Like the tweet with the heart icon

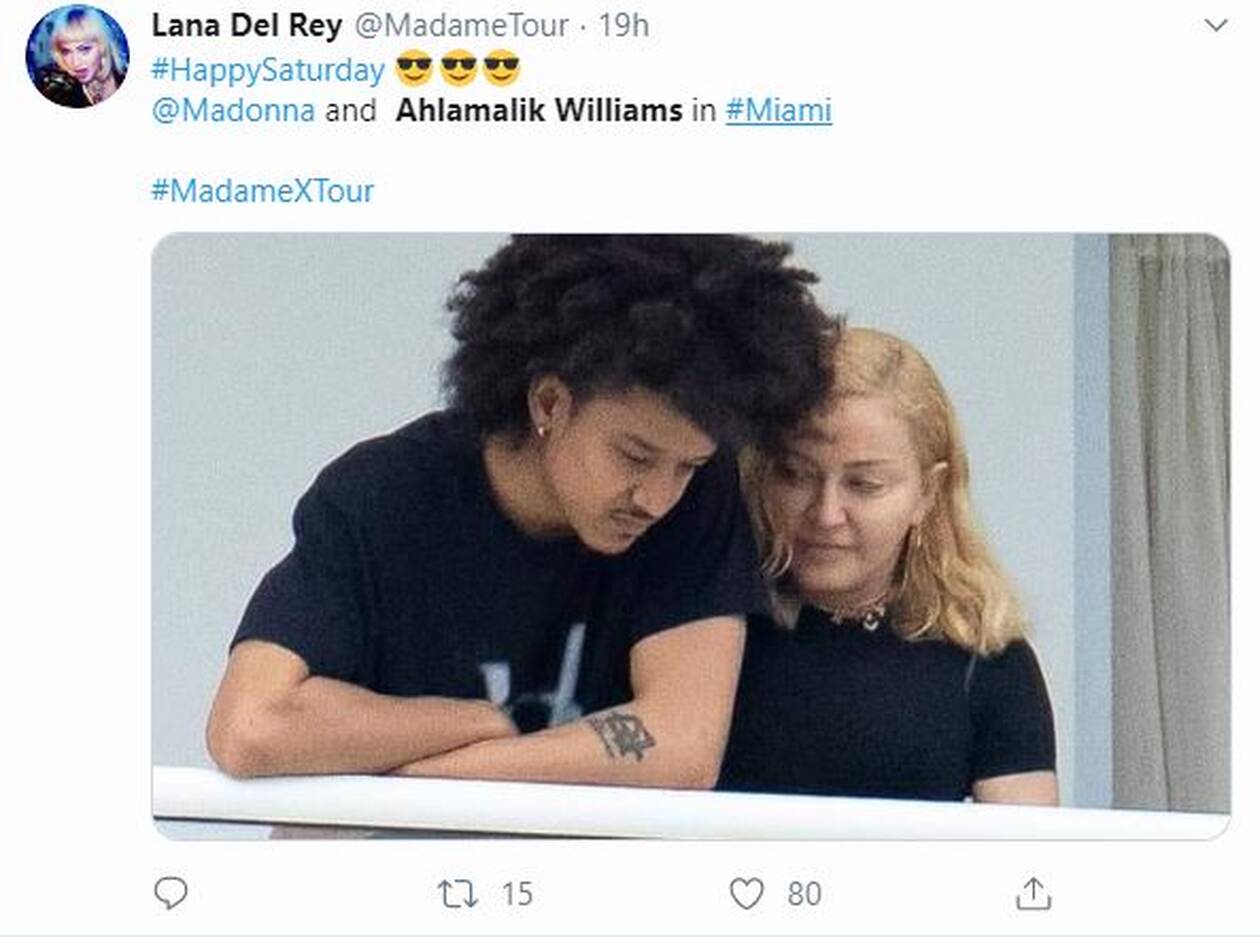746,893
